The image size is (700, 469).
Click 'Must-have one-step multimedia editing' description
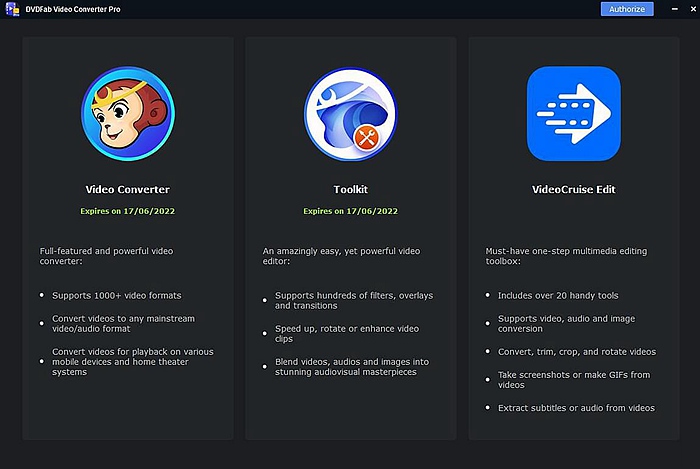(x=566, y=256)
